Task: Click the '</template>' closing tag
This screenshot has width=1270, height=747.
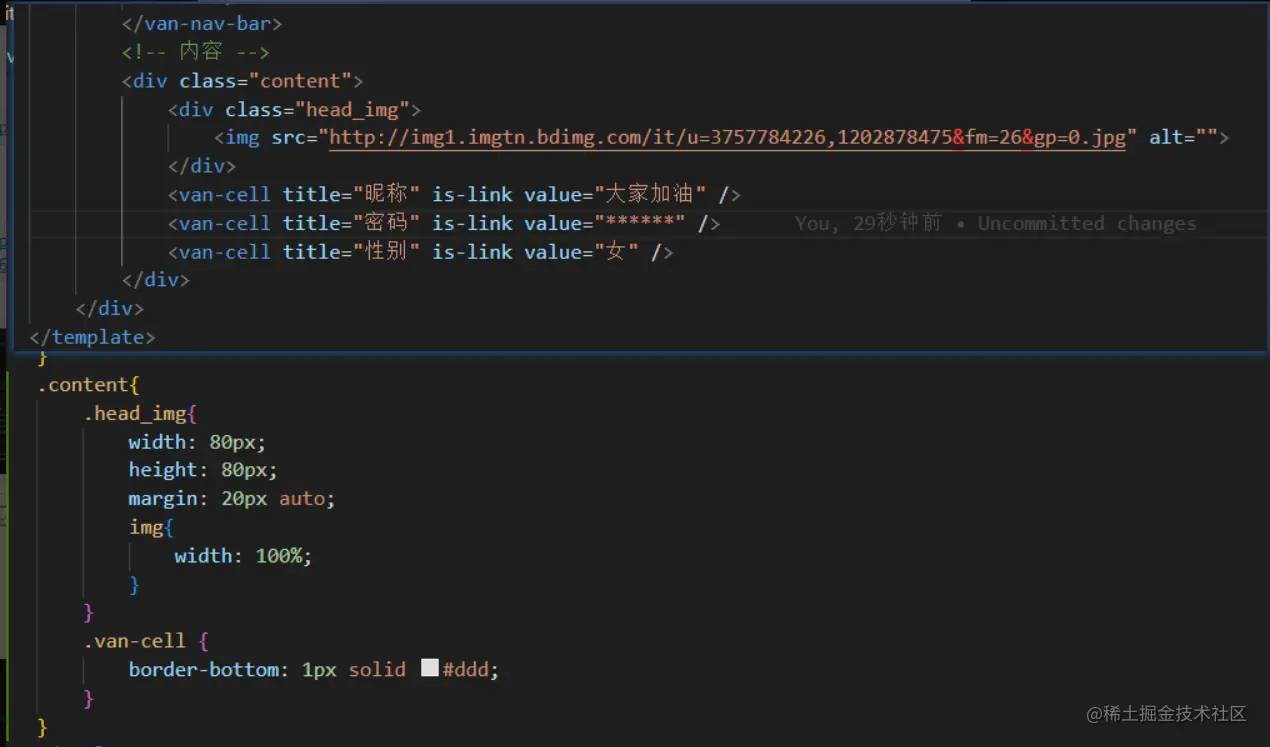Action: click(93, 338)
